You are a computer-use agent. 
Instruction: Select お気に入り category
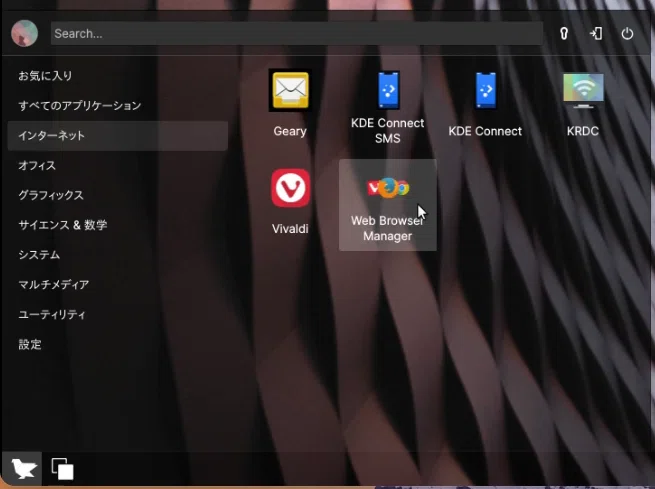click(118, 76)
